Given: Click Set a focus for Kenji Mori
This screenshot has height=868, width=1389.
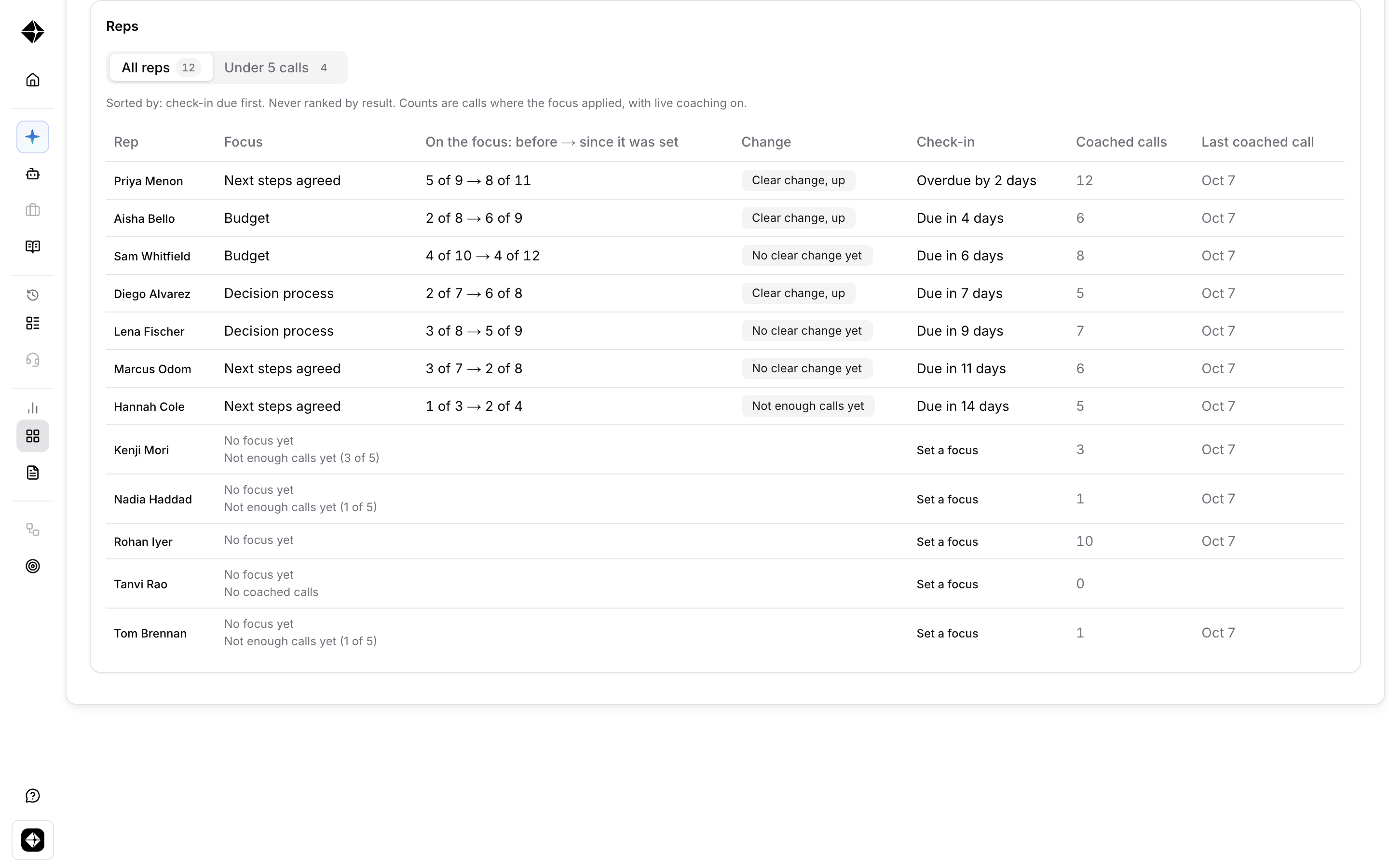Looking at the screenshot, I should 947,450.
